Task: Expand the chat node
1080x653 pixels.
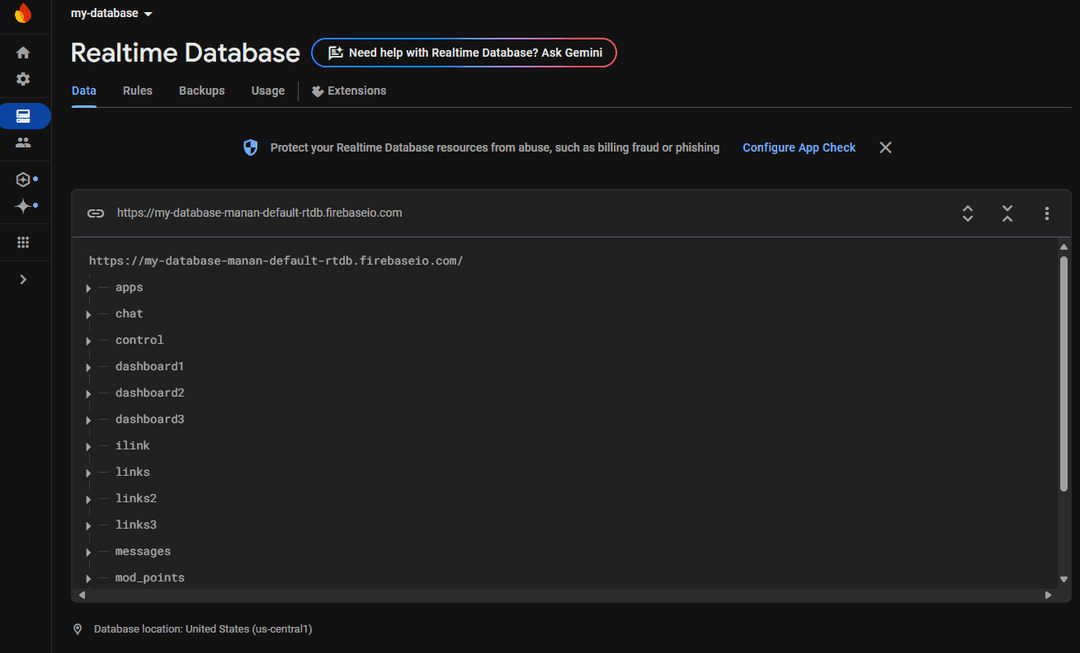Action: (x=89, y=315)
